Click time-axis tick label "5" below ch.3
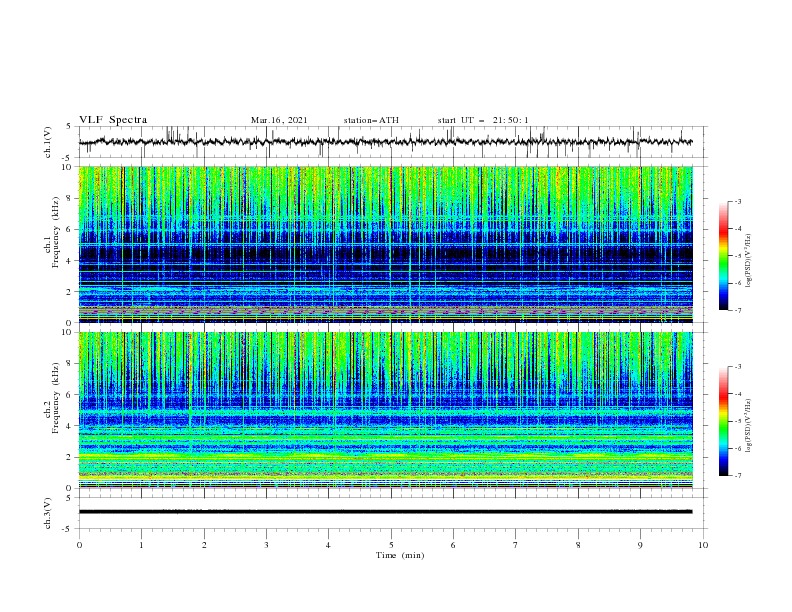792x612 pixels. tap(391, 545)
